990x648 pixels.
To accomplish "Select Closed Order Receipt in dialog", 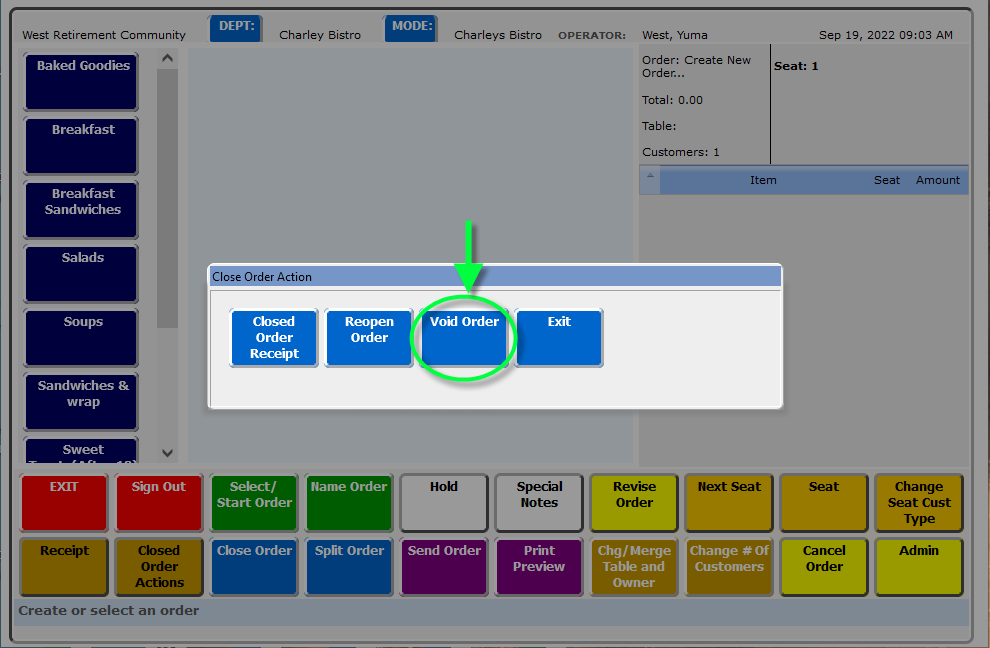I will point(274,338).
